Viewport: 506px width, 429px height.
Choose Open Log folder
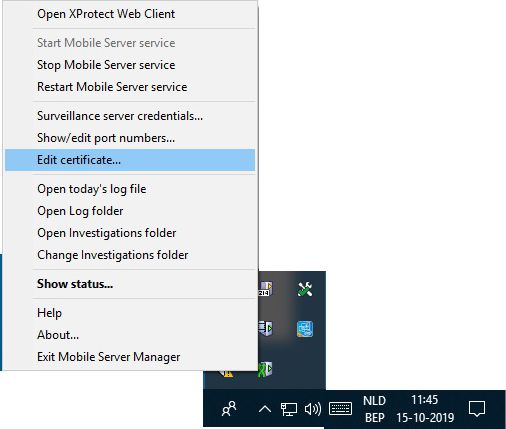(130, 211)
